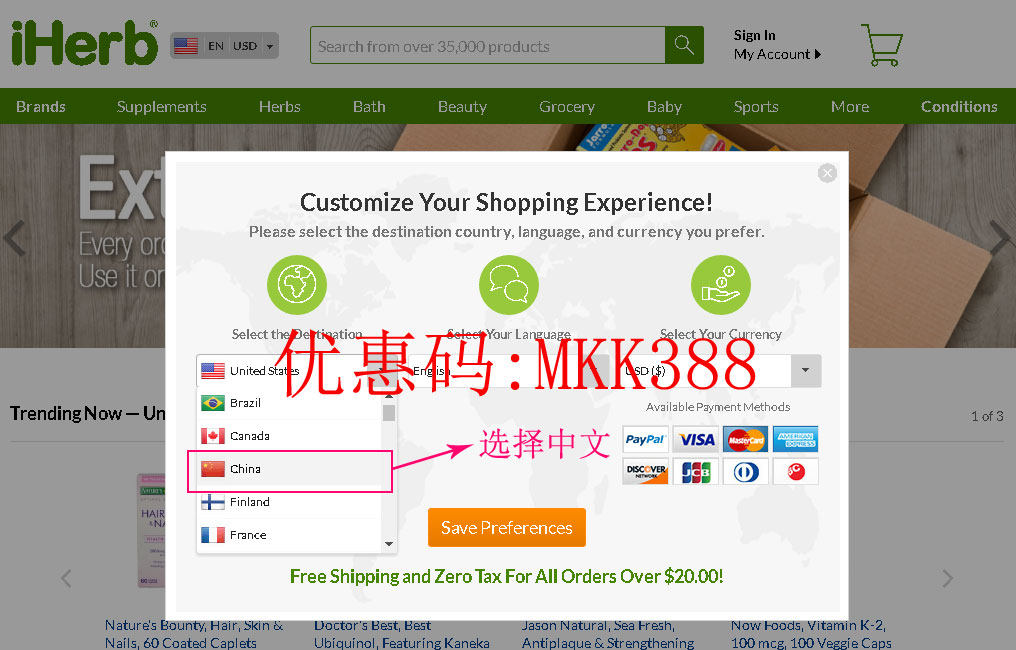Open the Beauty navigation menu
The width and height of the screenshot is (1016, 650).
[x=462, y=106]
